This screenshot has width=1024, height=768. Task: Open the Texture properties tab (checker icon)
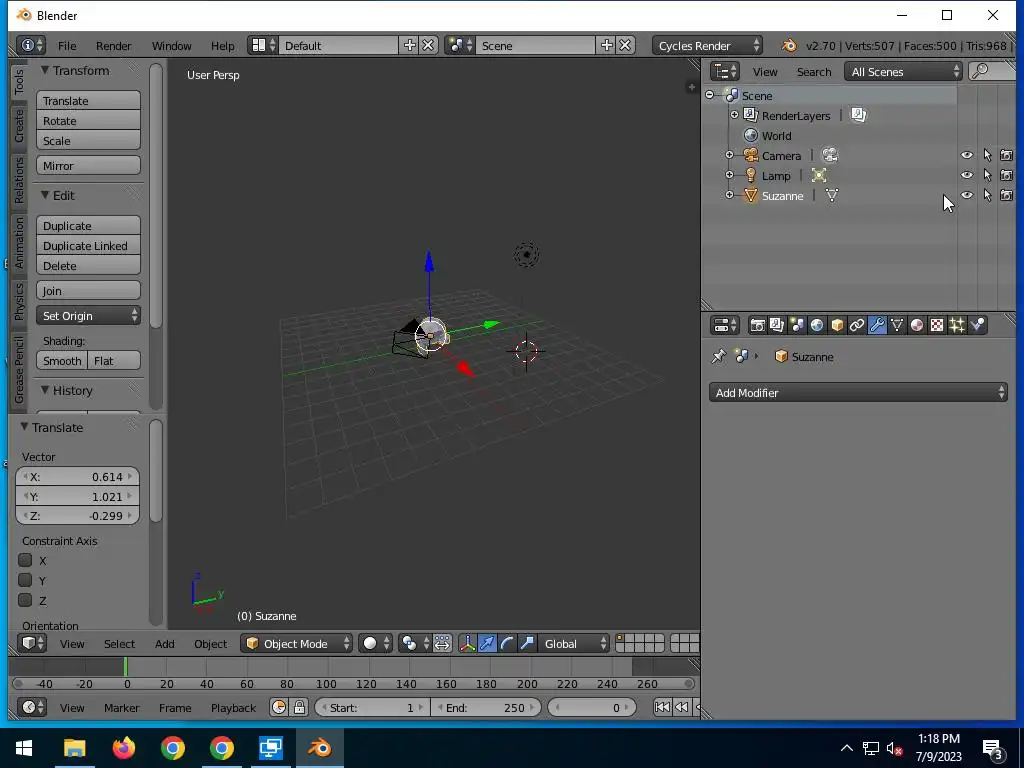click(x=937, y=325)
